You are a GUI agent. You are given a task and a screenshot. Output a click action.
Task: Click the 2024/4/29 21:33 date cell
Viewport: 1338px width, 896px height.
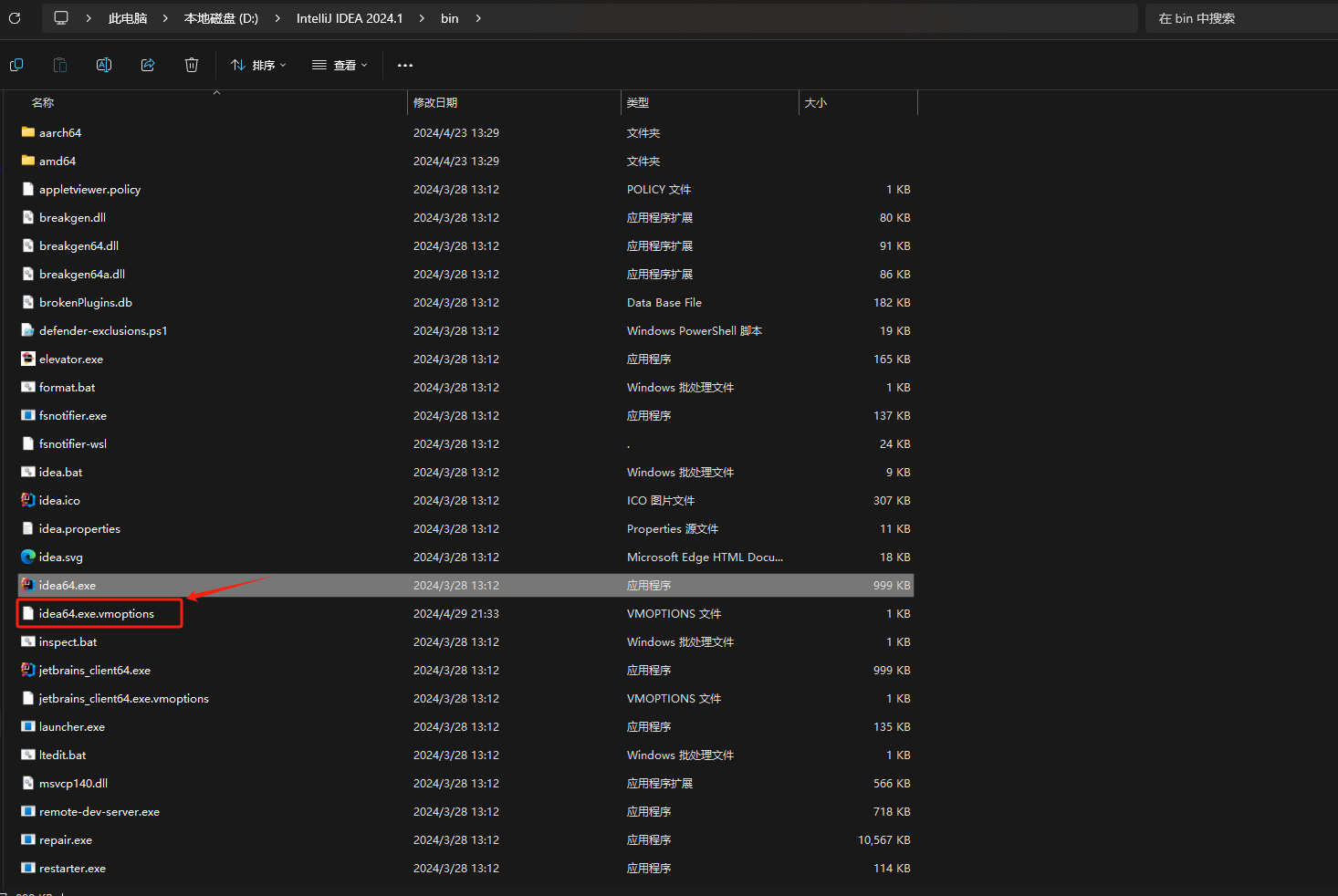coord(456,613)
